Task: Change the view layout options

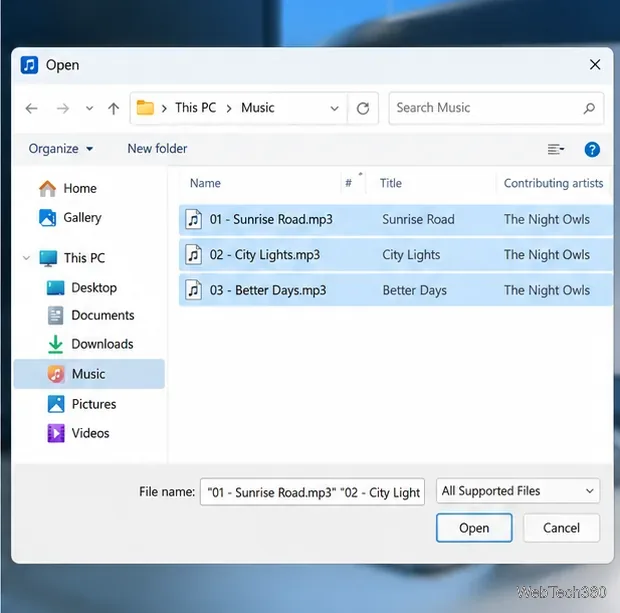Action: [x=556, y=149]
